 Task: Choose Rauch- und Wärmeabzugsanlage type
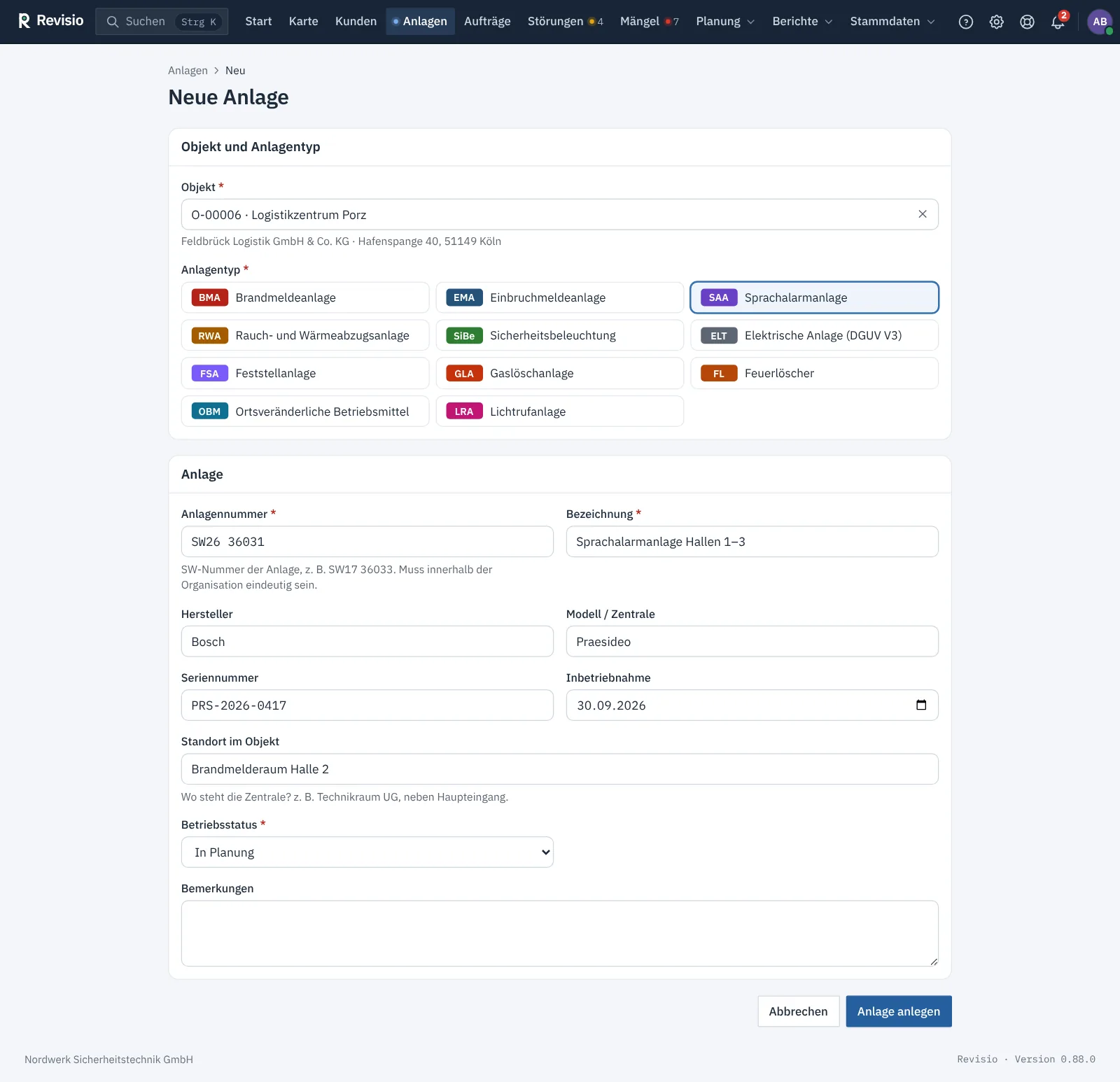(305, 335)
